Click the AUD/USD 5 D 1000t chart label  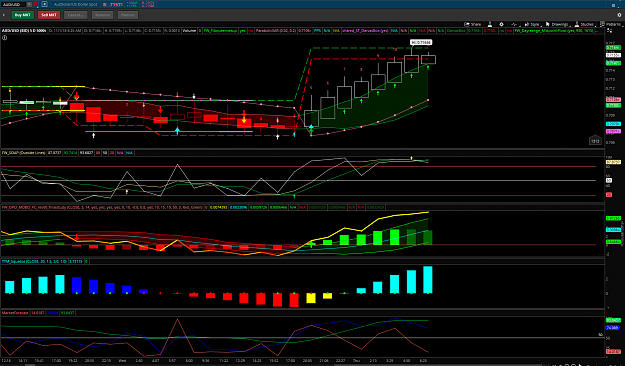coord(24,30)
